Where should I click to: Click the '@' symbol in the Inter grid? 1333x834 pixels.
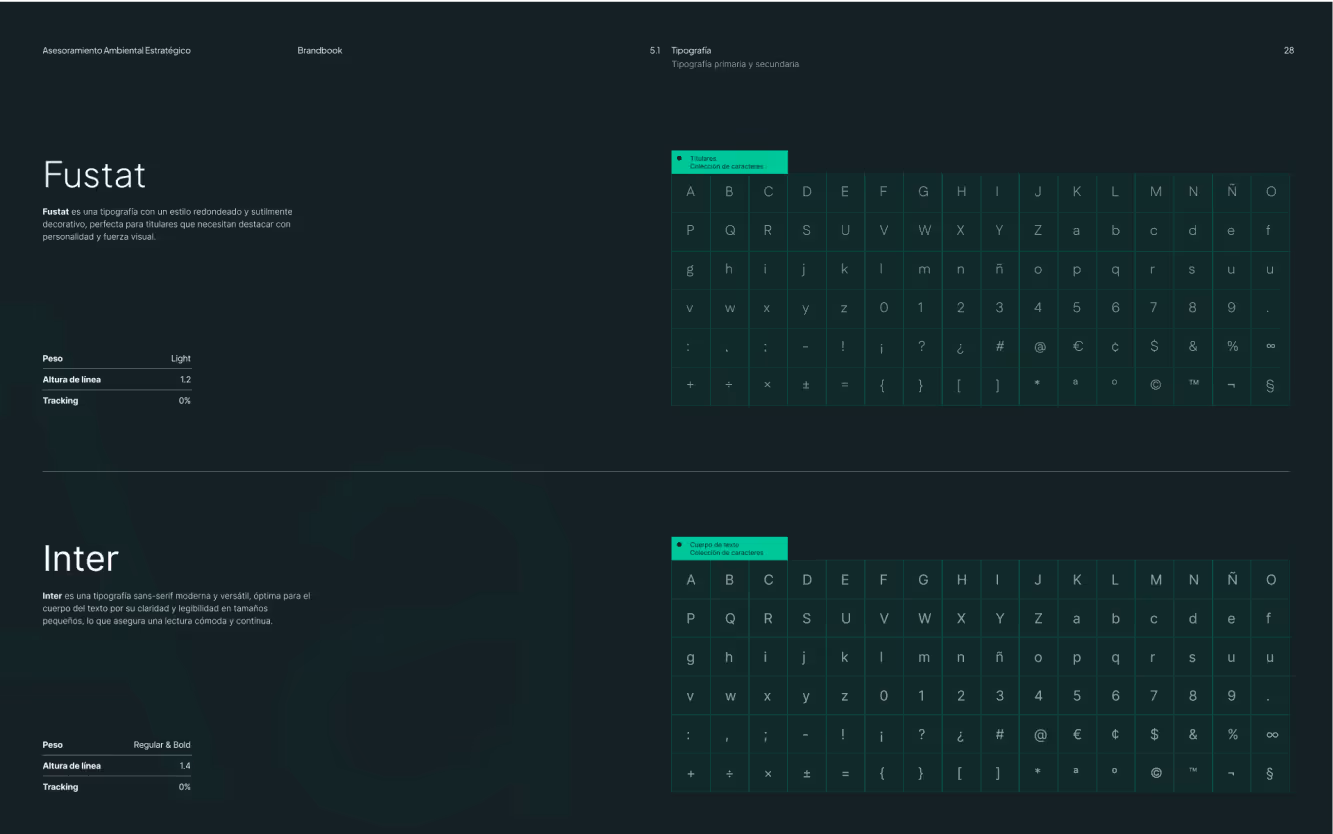1039,734
